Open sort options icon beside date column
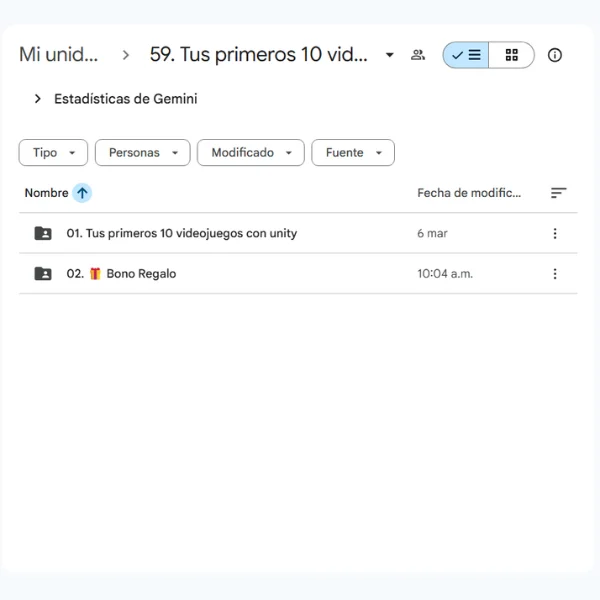600x600 pixels. click(x=558, y=193)
